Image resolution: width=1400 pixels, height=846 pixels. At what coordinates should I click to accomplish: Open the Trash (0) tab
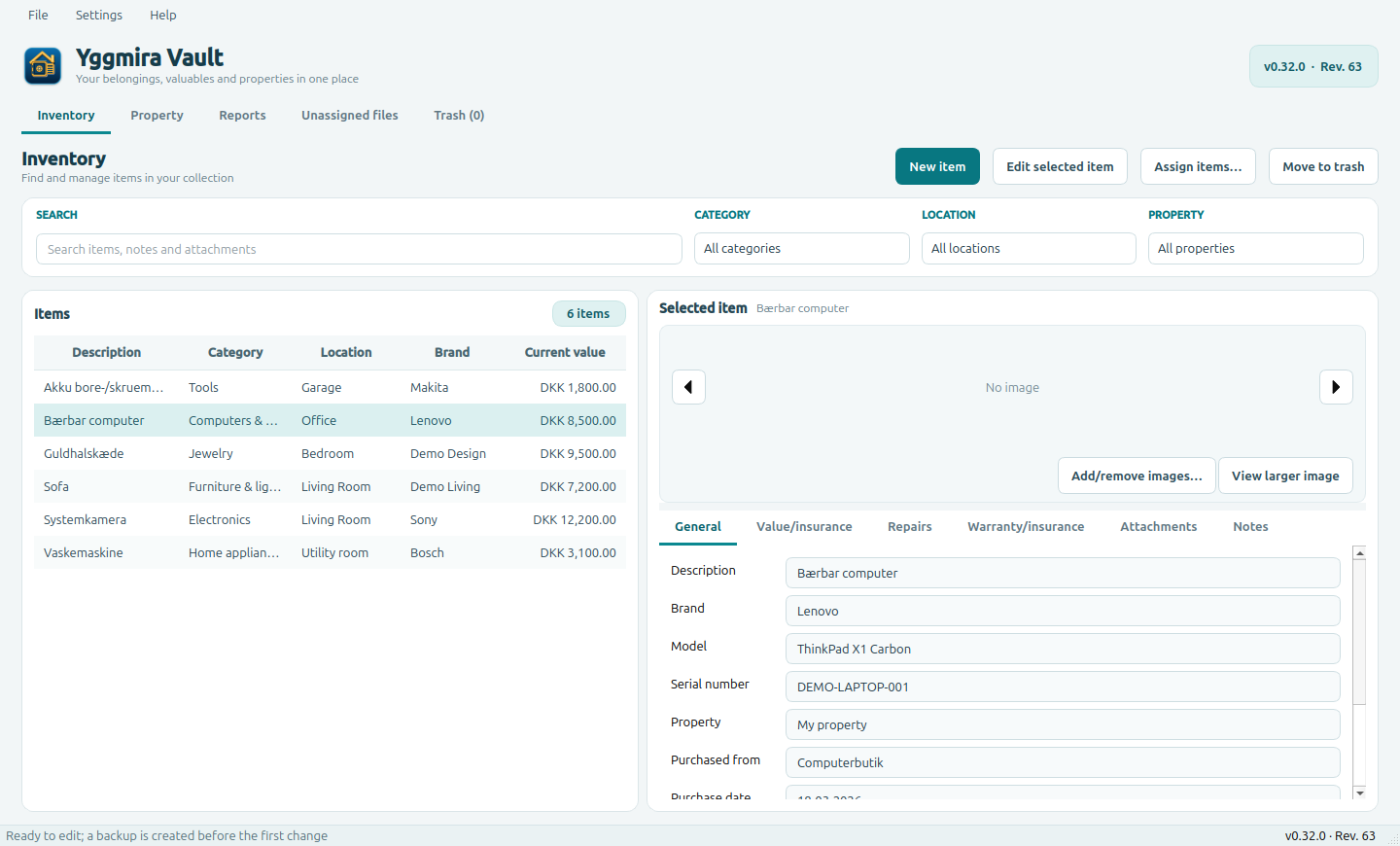459,115
